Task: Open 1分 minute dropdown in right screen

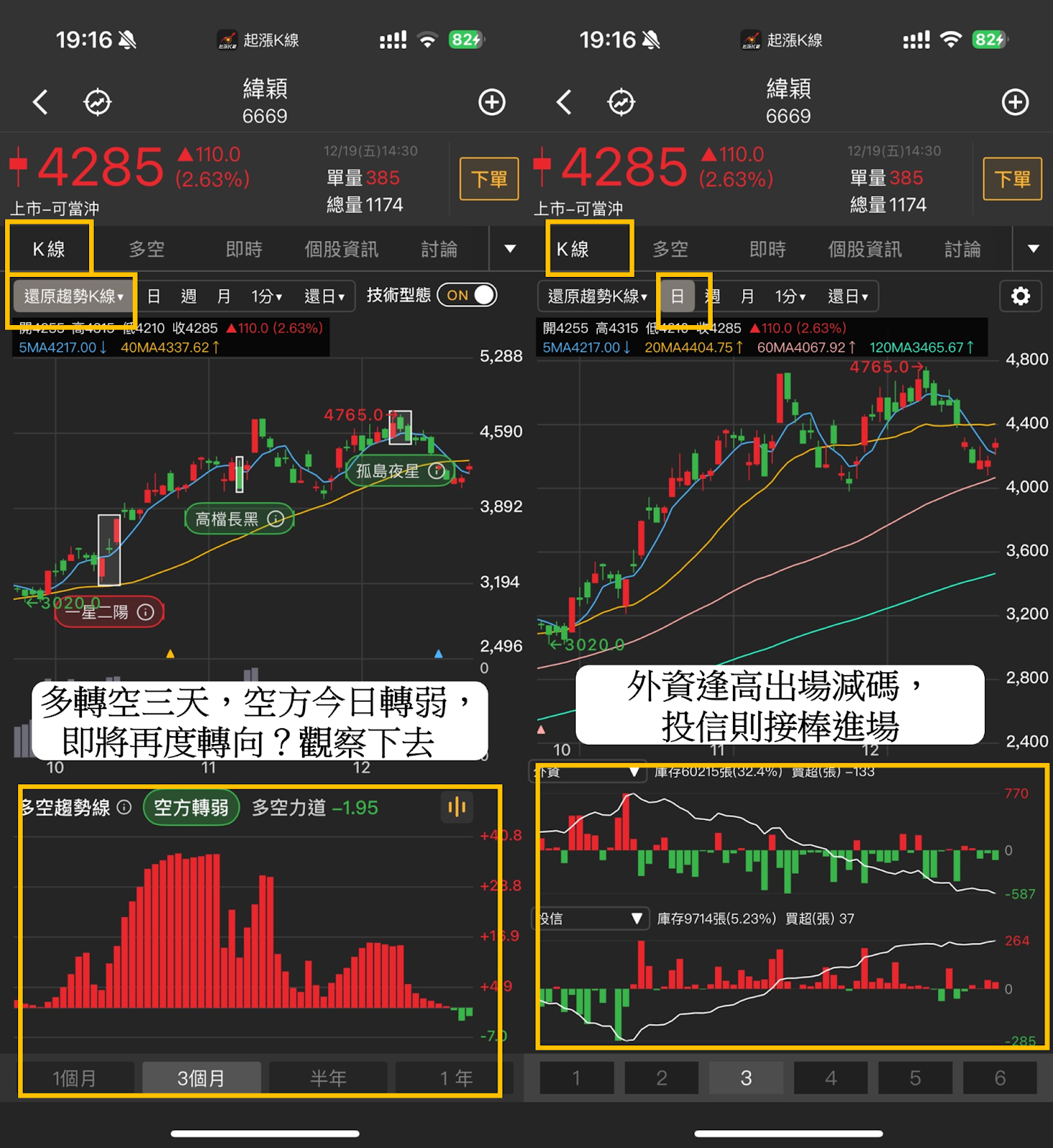Action: coord(790,296)
